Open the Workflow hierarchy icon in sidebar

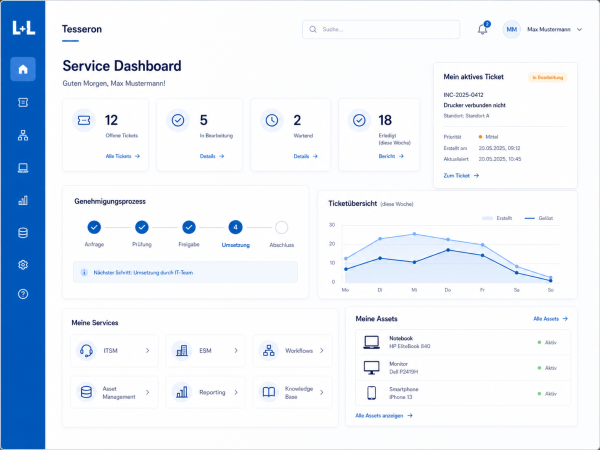23,135
